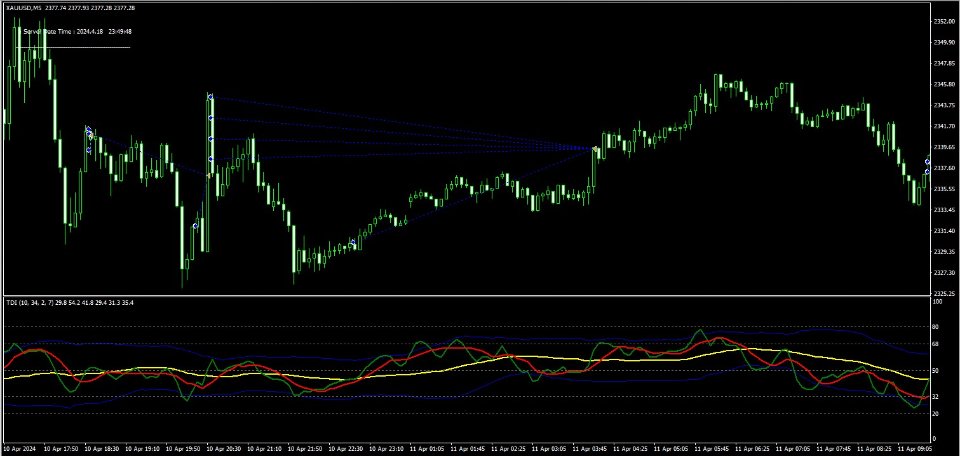Click the trade marker at far right edge

tap(927, 162)
